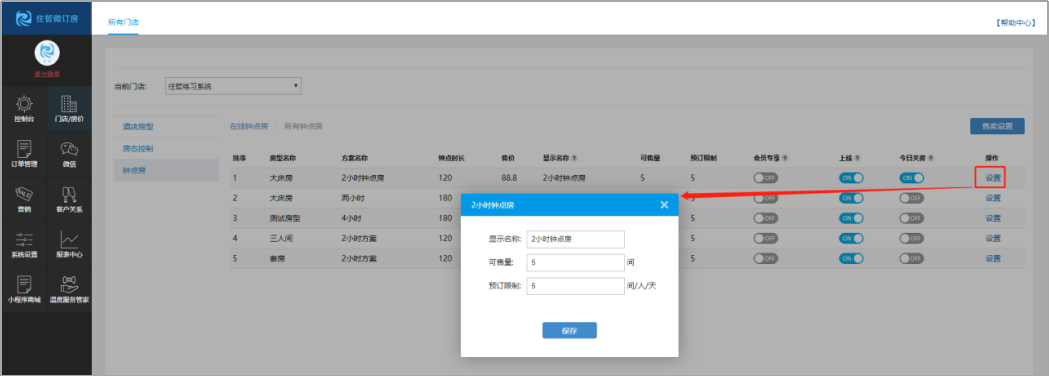
Task: Toggle 上线 switch for the 两小时 row
Action: pyautogui.click(x=851, y=198)
